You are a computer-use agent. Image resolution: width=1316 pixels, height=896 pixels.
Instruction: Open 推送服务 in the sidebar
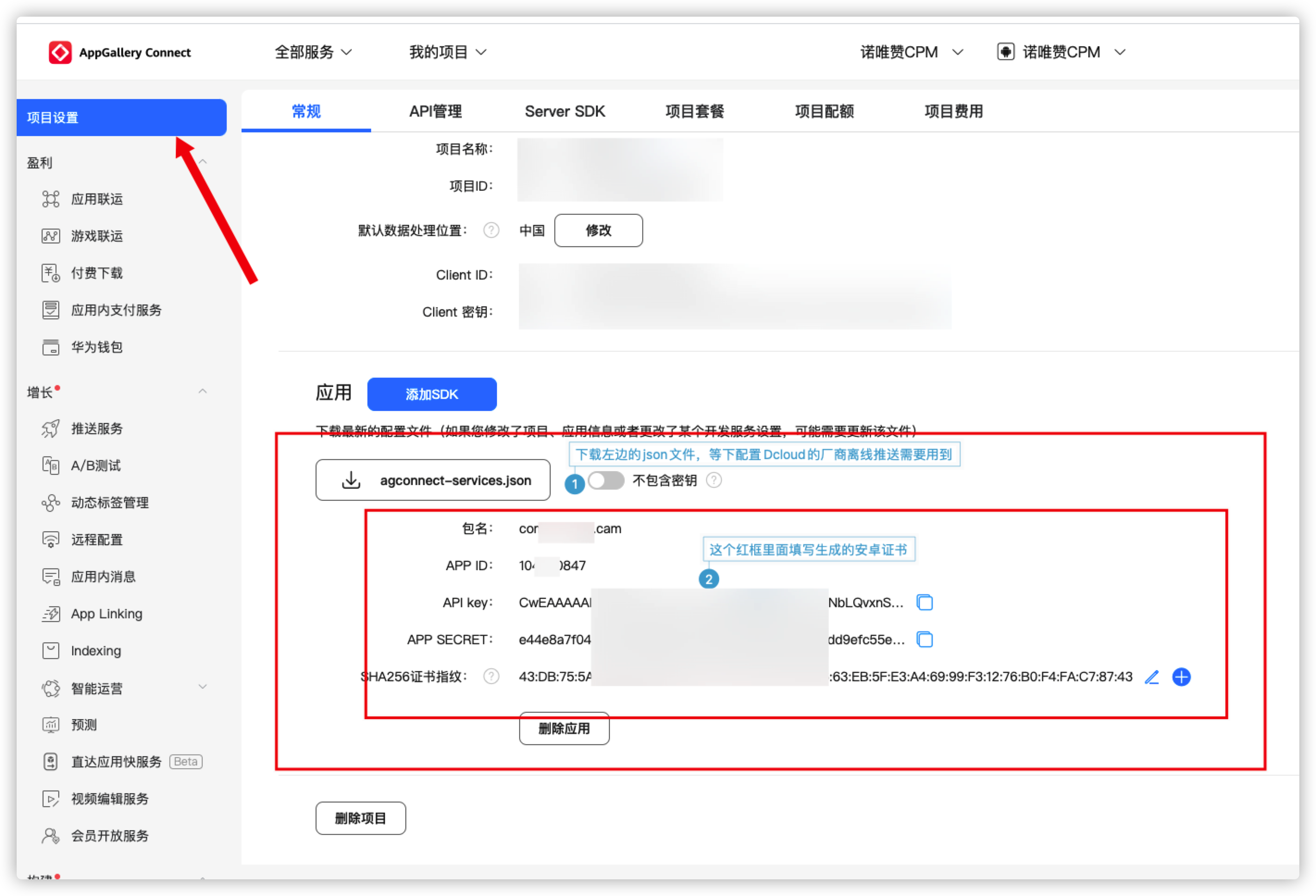click(97, 428)
